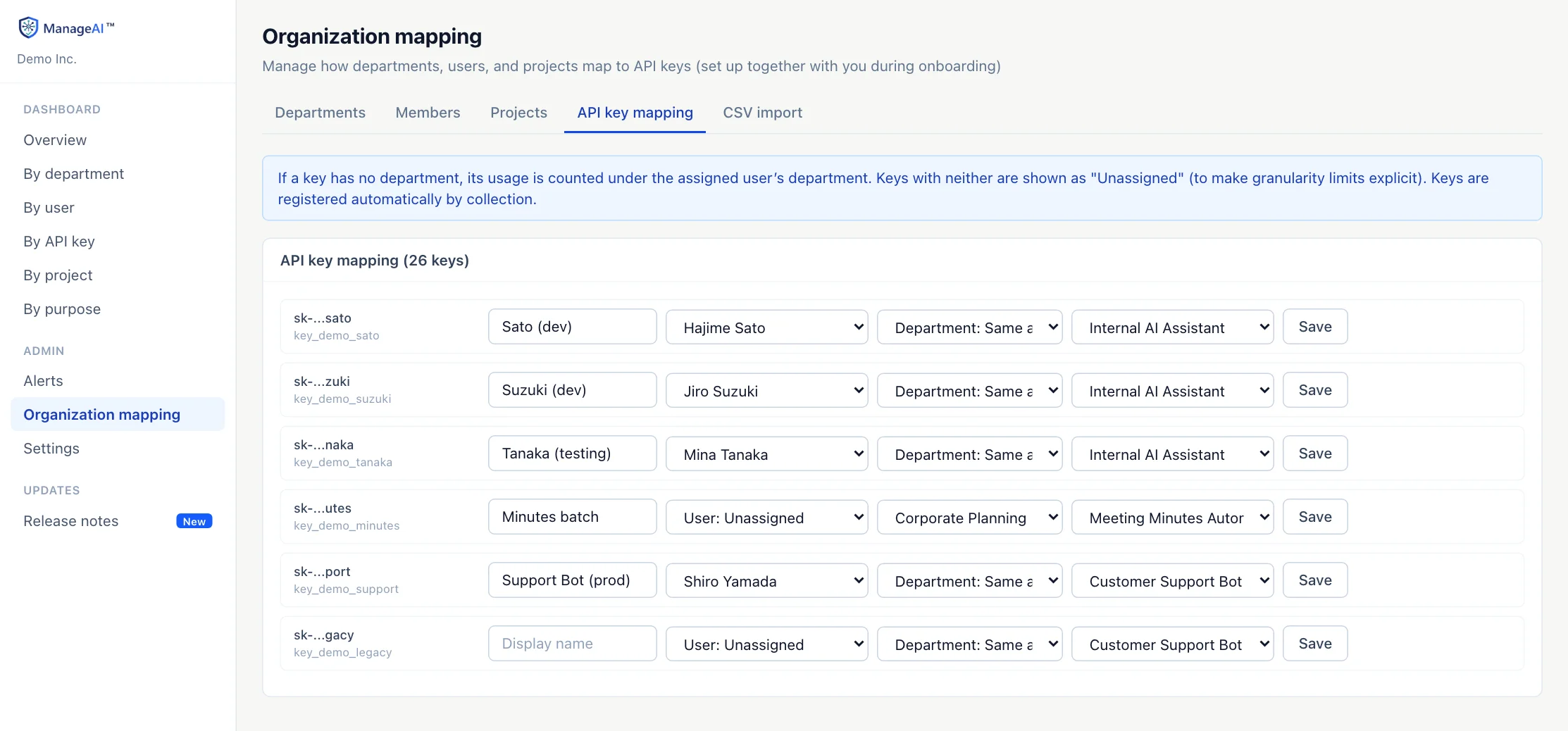
Task: Click the ManageAI shield logo icon
Action: click(28, 27)
